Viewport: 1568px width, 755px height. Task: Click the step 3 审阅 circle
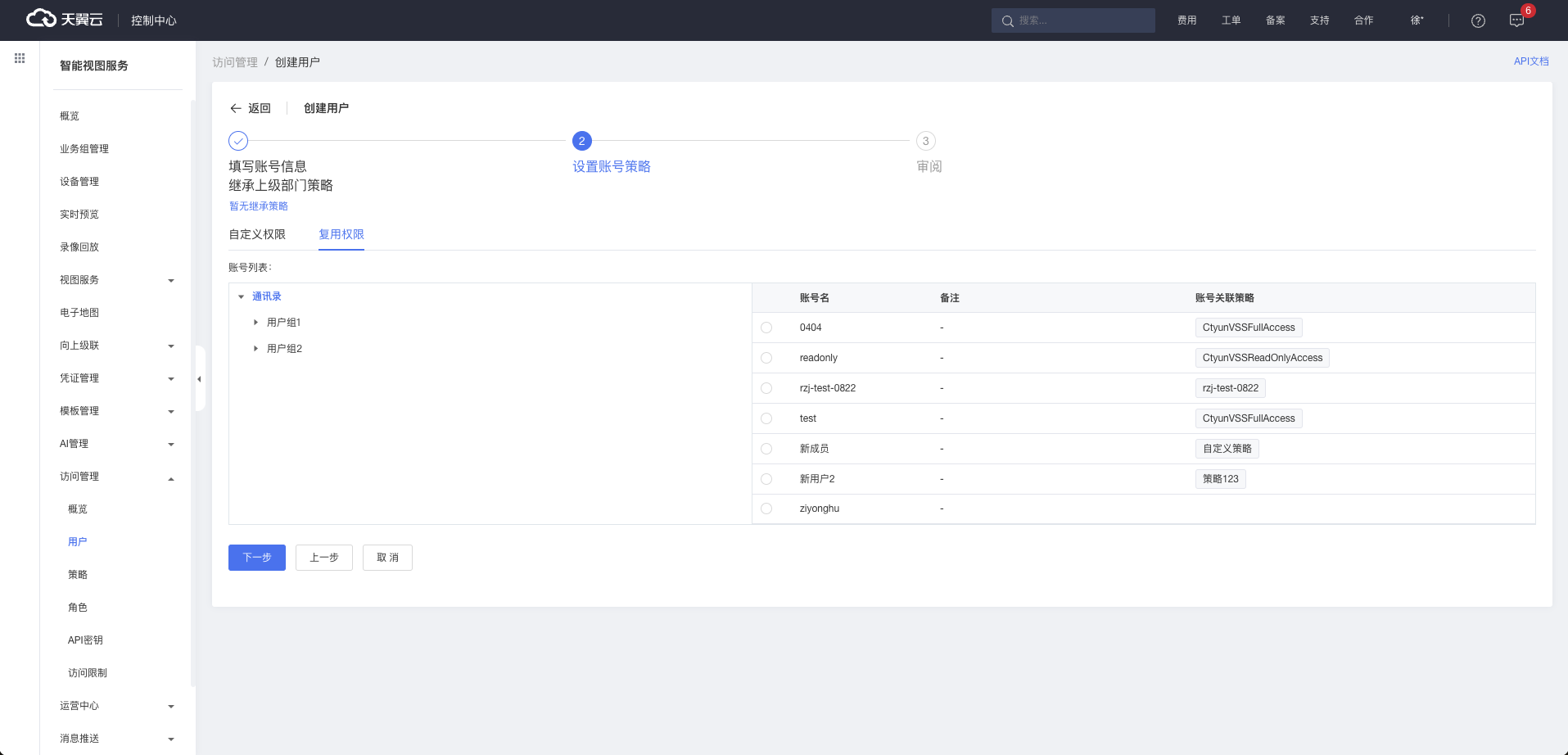tap(925, 141)
